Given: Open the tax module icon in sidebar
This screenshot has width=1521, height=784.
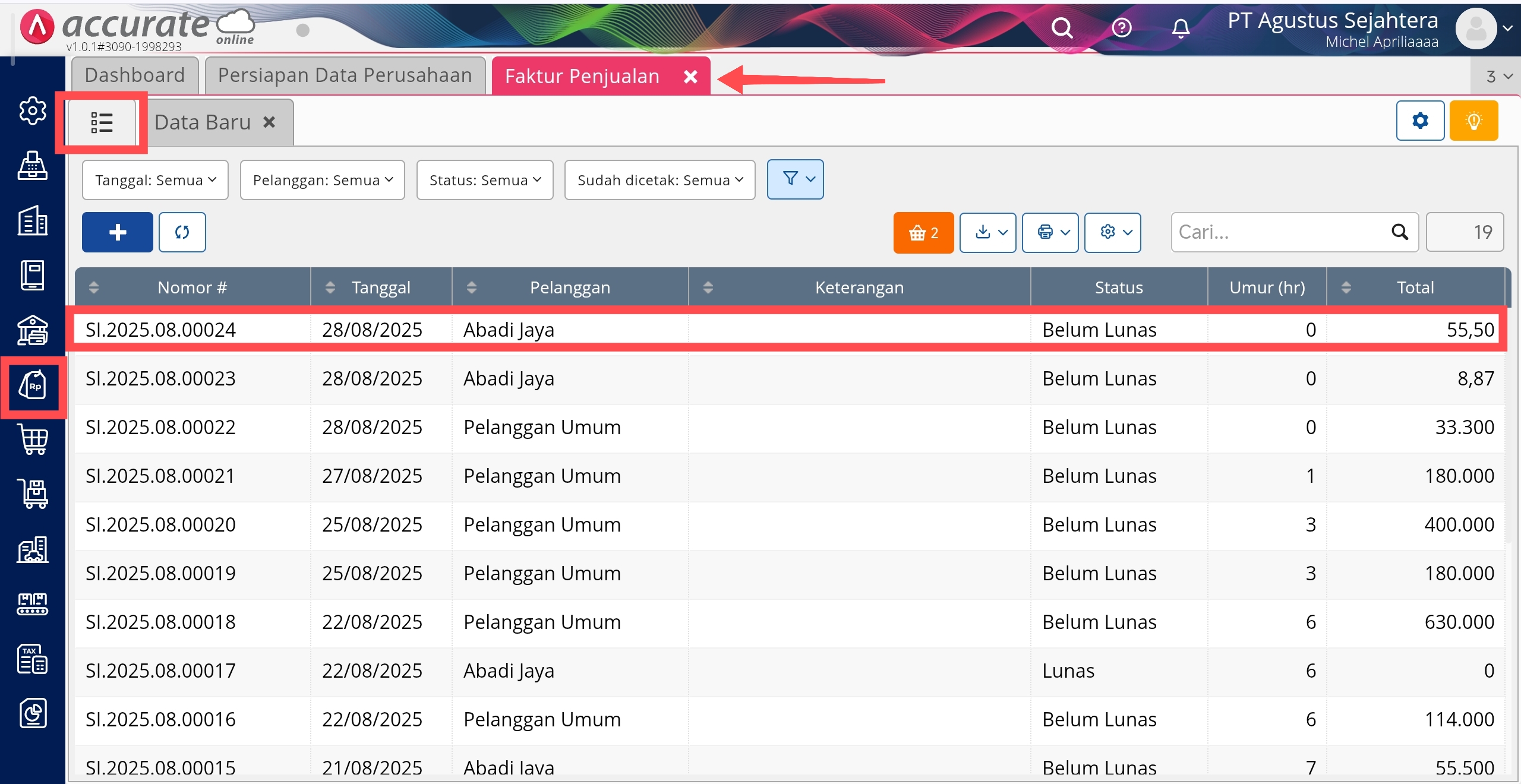Looking at the screenshot, I should (x=33, y=659).
